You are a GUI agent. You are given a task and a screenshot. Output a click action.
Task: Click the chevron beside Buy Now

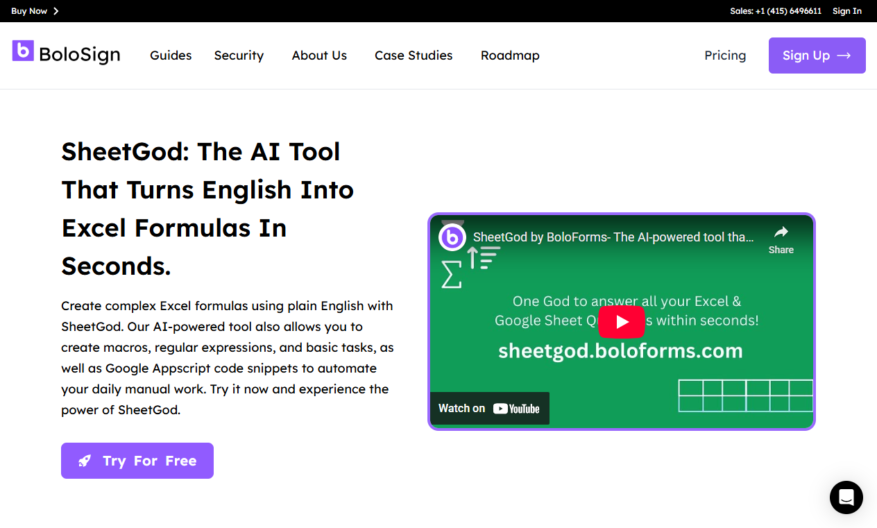pyautogui.click(x=56, y=11)
